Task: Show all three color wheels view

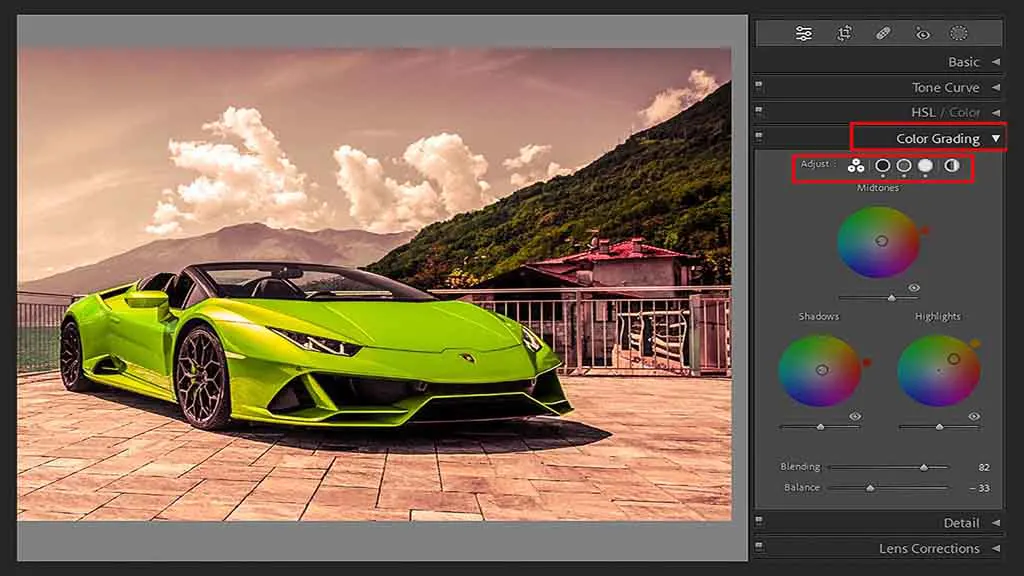Action: click(x=856, y=166)
